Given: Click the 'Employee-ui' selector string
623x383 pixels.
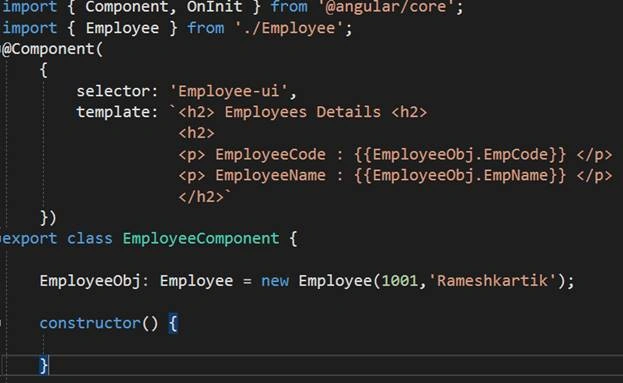Looking at the screenshot, I should (x=229, y=91).
